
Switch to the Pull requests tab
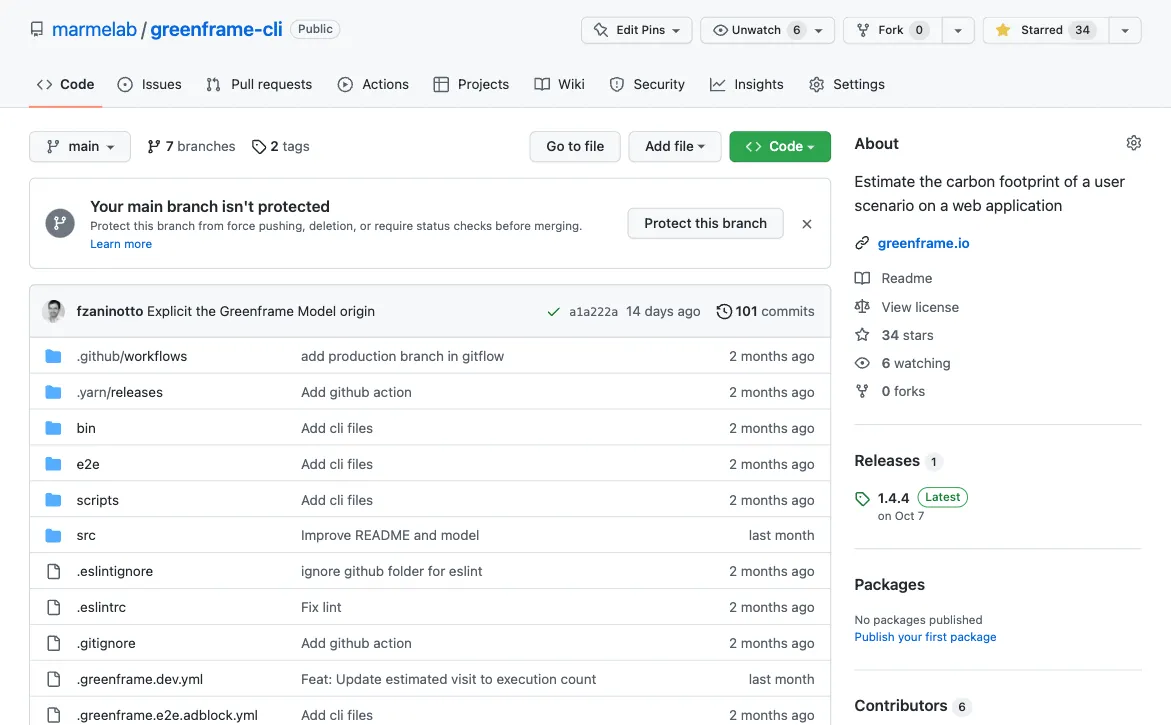[x=259, y=84]
